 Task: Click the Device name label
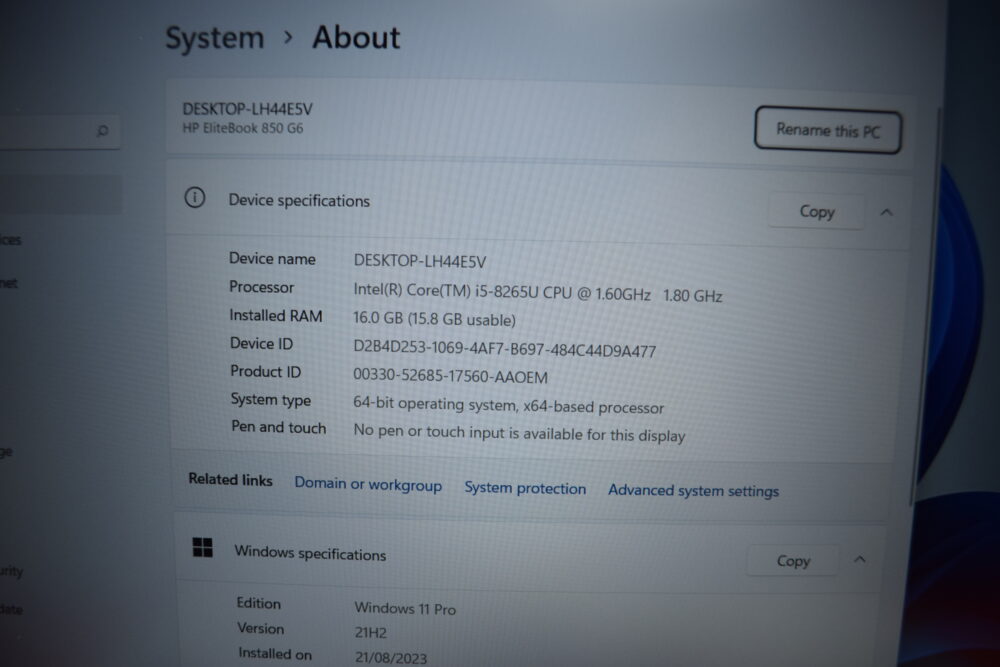[x=272, y=258]
